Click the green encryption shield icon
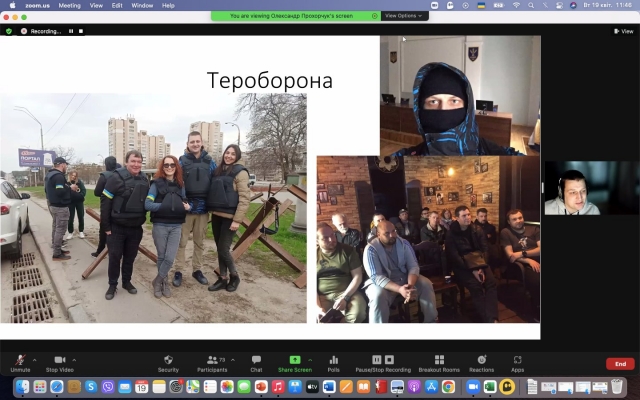The width and height of the screenshot is (640, 400). (x=9, y=31)
